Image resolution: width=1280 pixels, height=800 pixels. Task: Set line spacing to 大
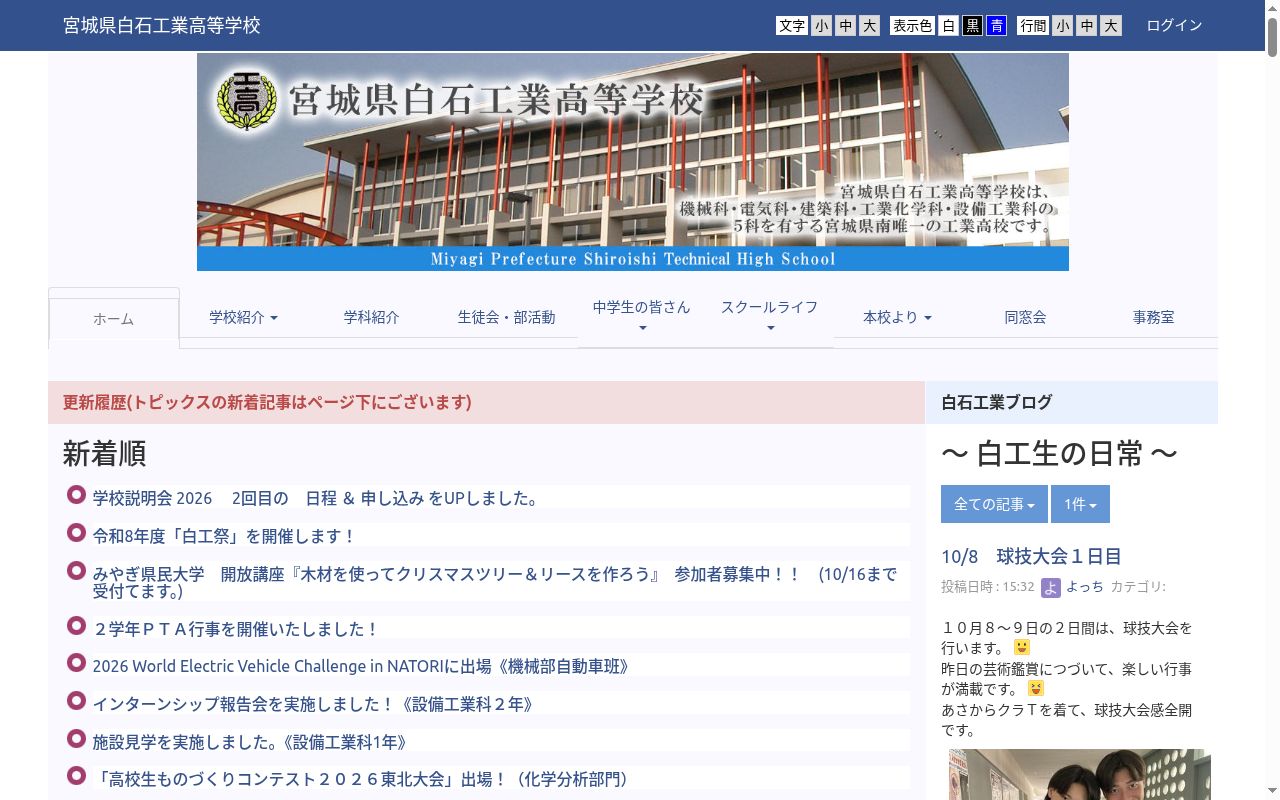point(1111,26)
